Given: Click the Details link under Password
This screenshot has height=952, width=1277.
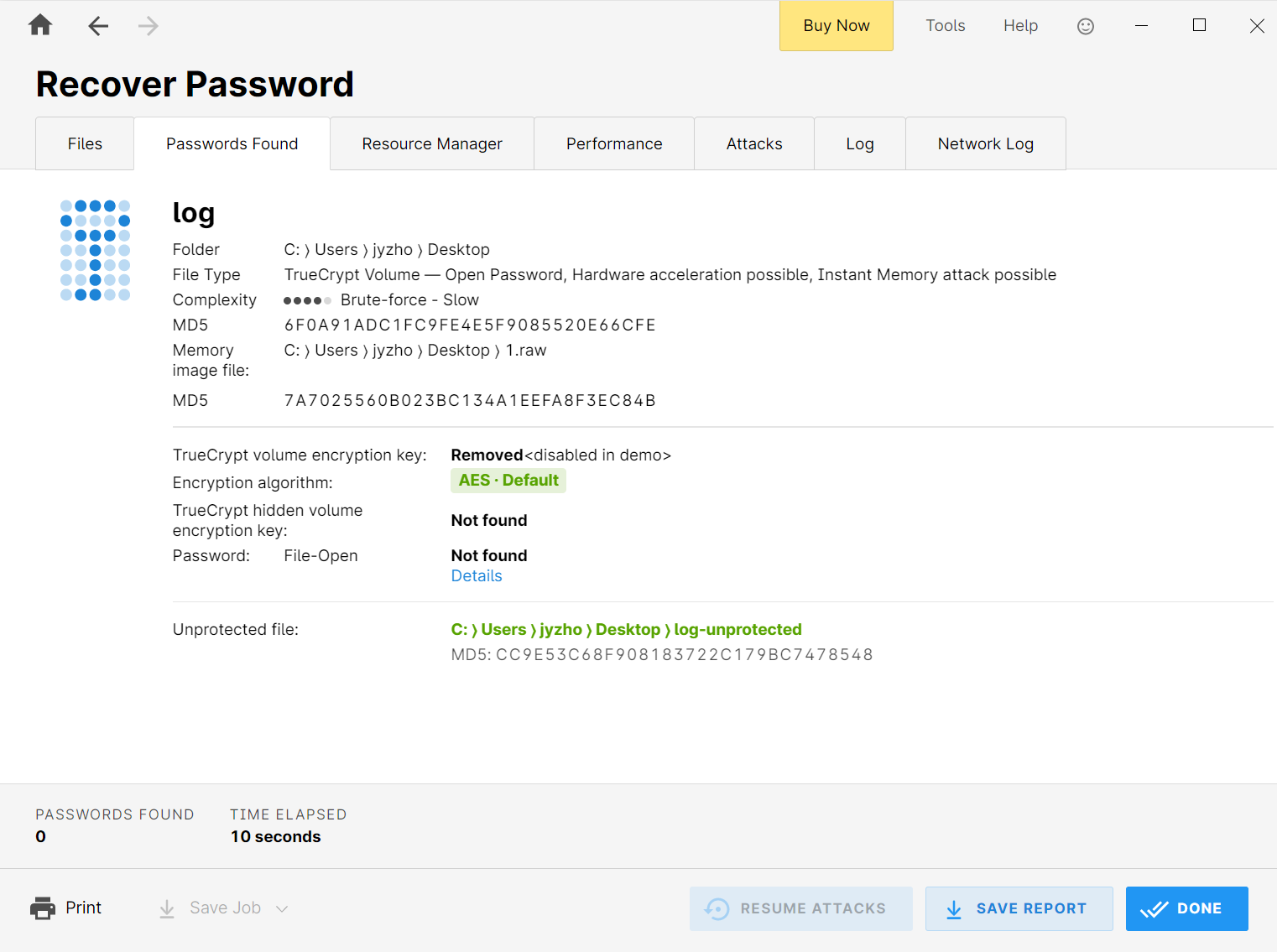Looking at the screenshot, I should click(477, 576).
